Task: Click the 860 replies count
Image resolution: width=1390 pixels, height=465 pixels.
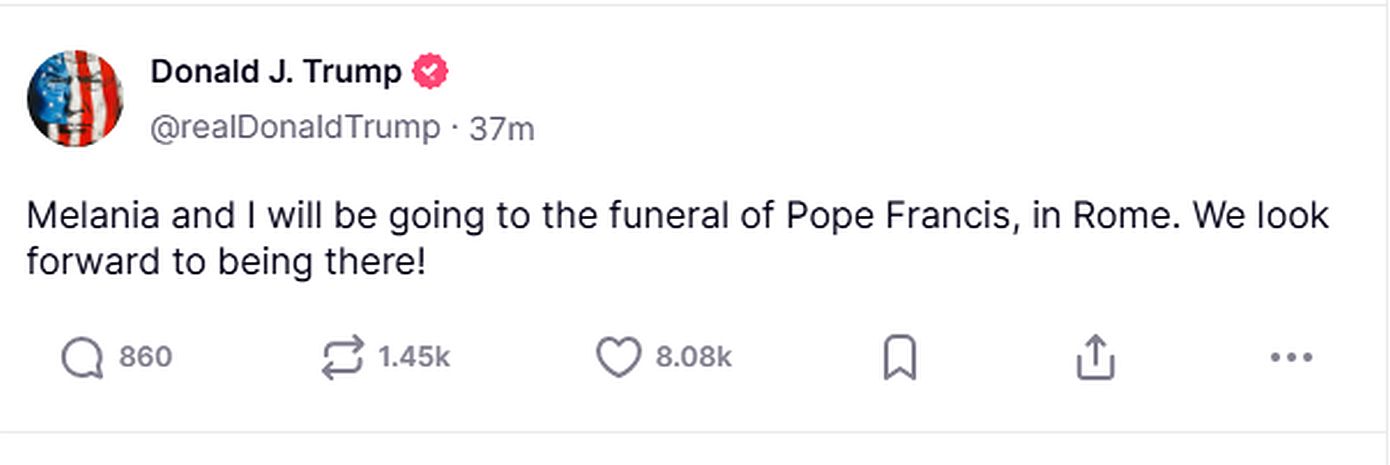Action: tap(146, 357)
